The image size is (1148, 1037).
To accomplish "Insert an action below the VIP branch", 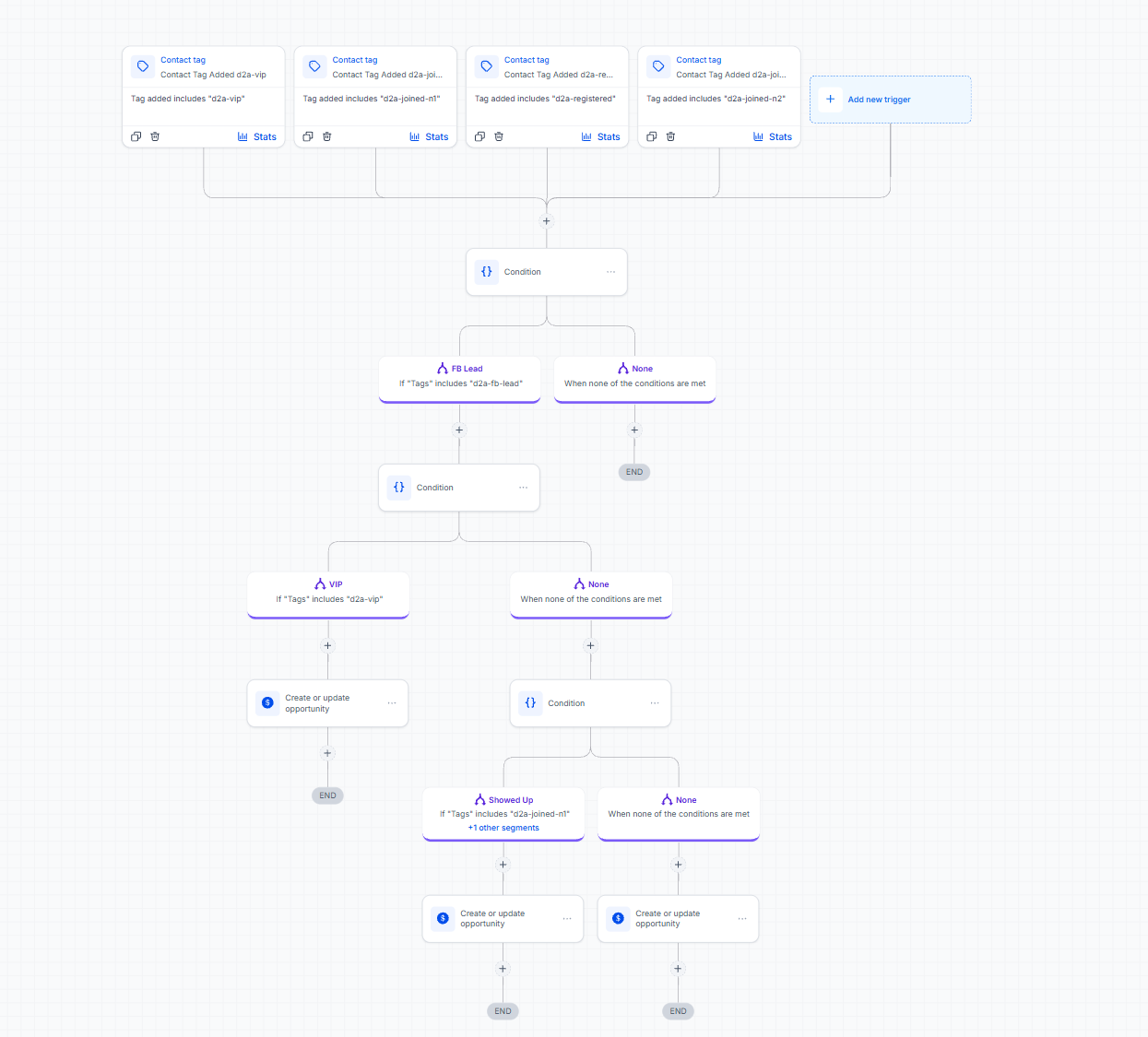I will click(327, 645).
